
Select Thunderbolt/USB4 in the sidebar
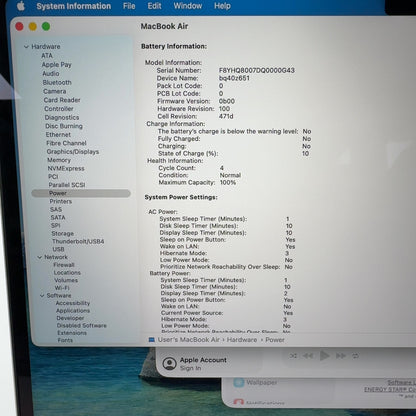click(x=78, y=241)
